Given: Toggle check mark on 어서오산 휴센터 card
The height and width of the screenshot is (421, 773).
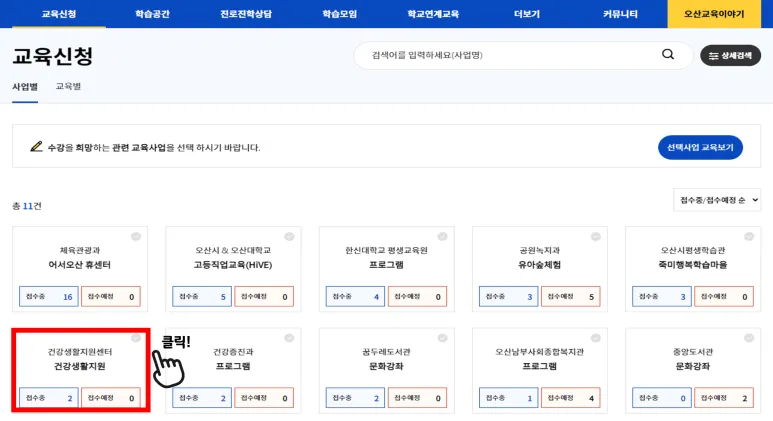Looking at the screenshot, I should (136, 237).
